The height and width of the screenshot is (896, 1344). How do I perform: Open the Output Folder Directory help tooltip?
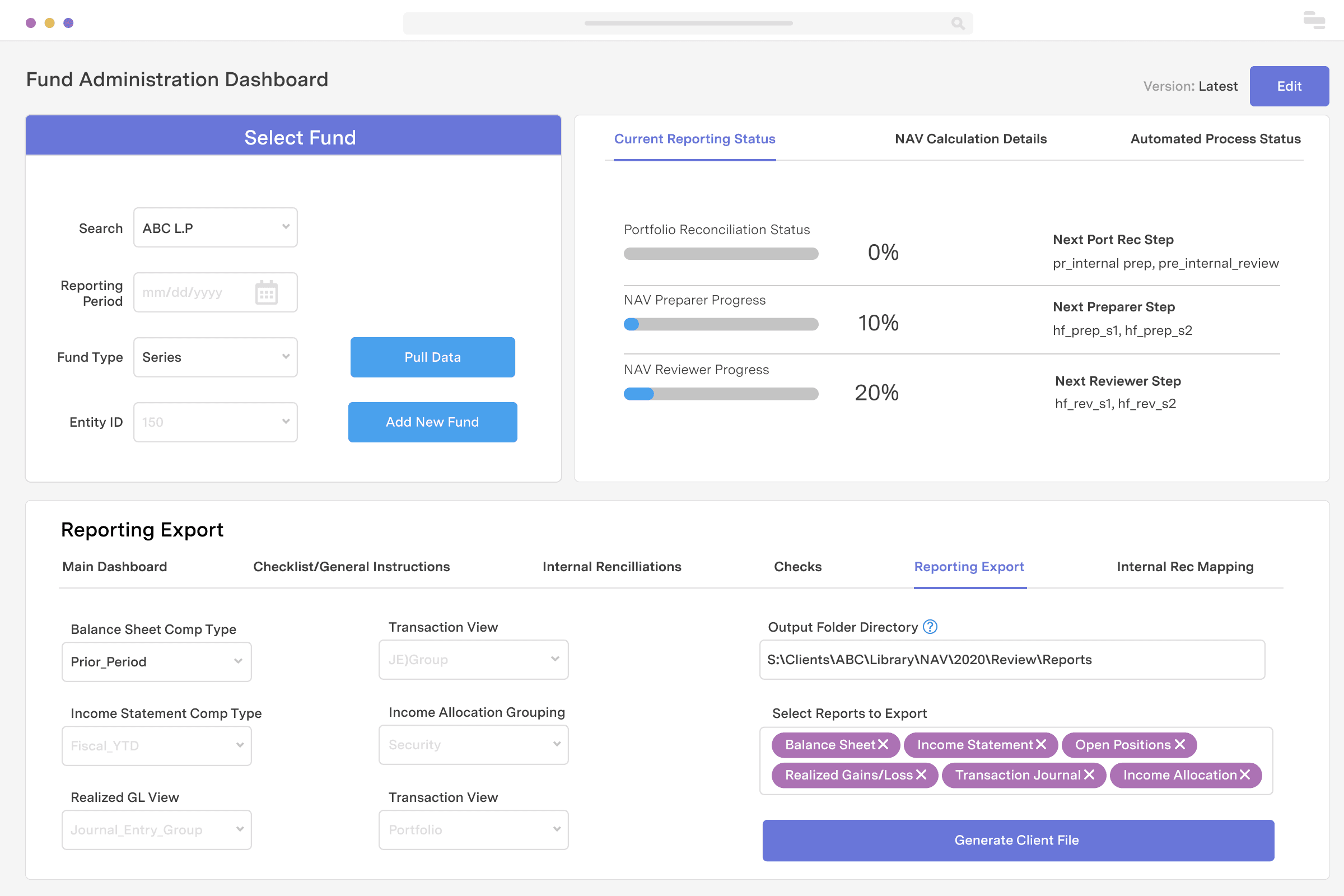(x=930, y=626)
